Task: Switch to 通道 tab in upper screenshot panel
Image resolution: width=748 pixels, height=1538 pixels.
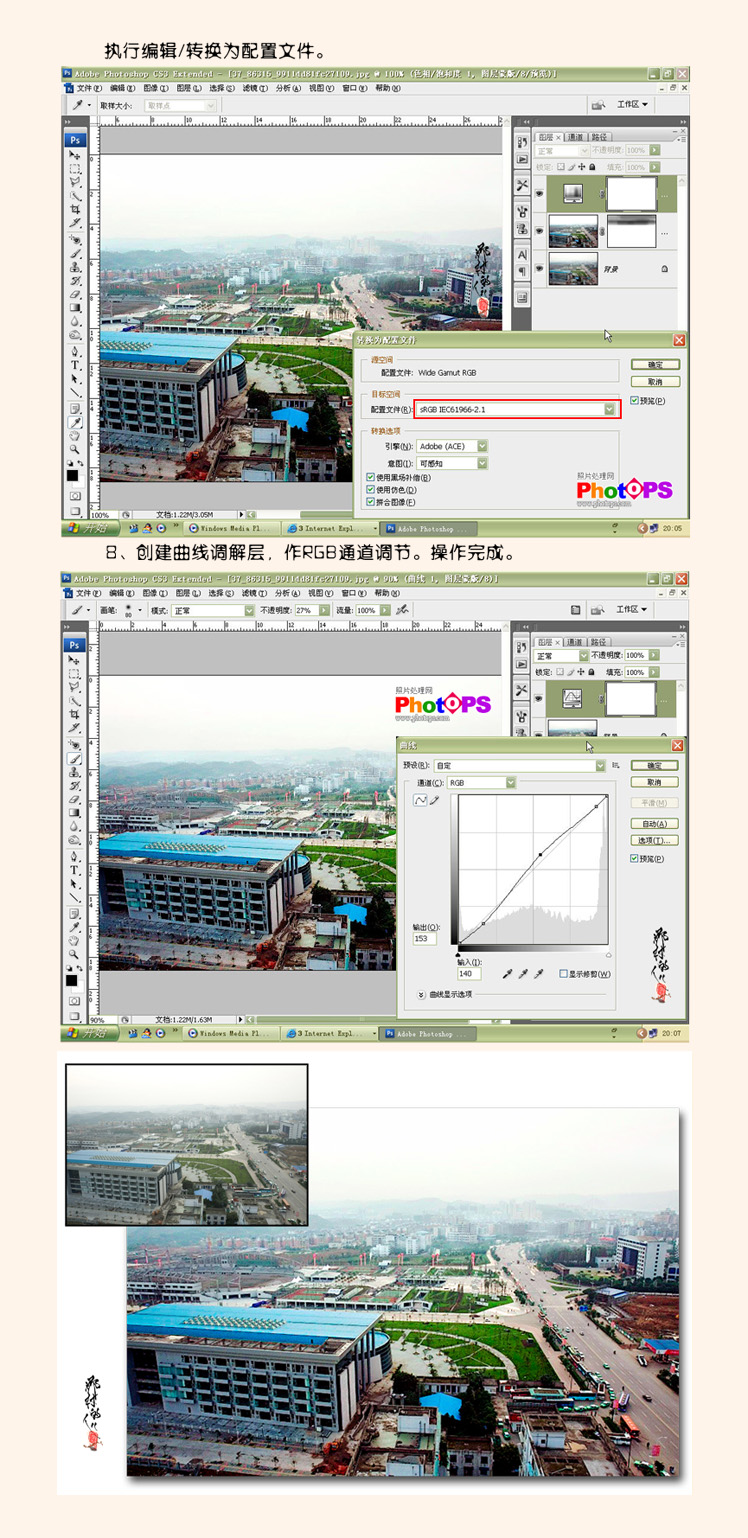Action: [x=575, y=138]
